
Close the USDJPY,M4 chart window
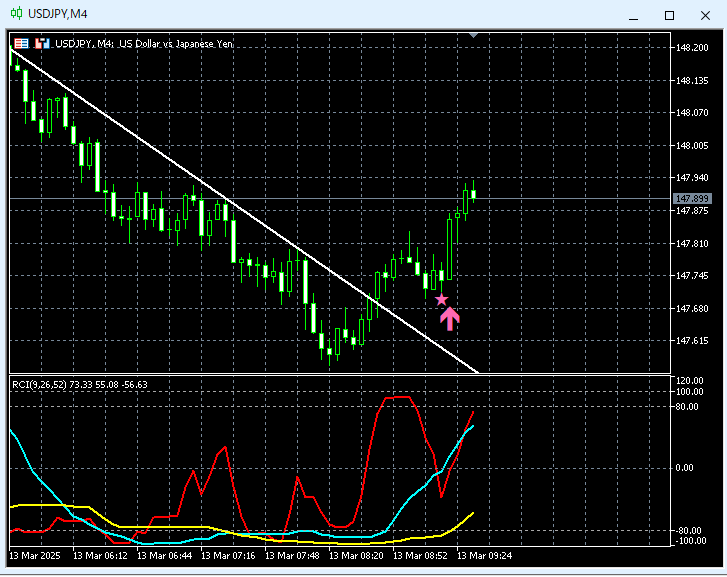pos(705,16)
